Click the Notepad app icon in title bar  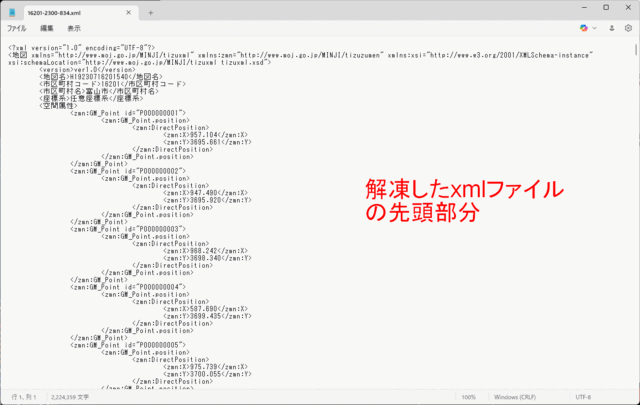click(x=14, y=12)
